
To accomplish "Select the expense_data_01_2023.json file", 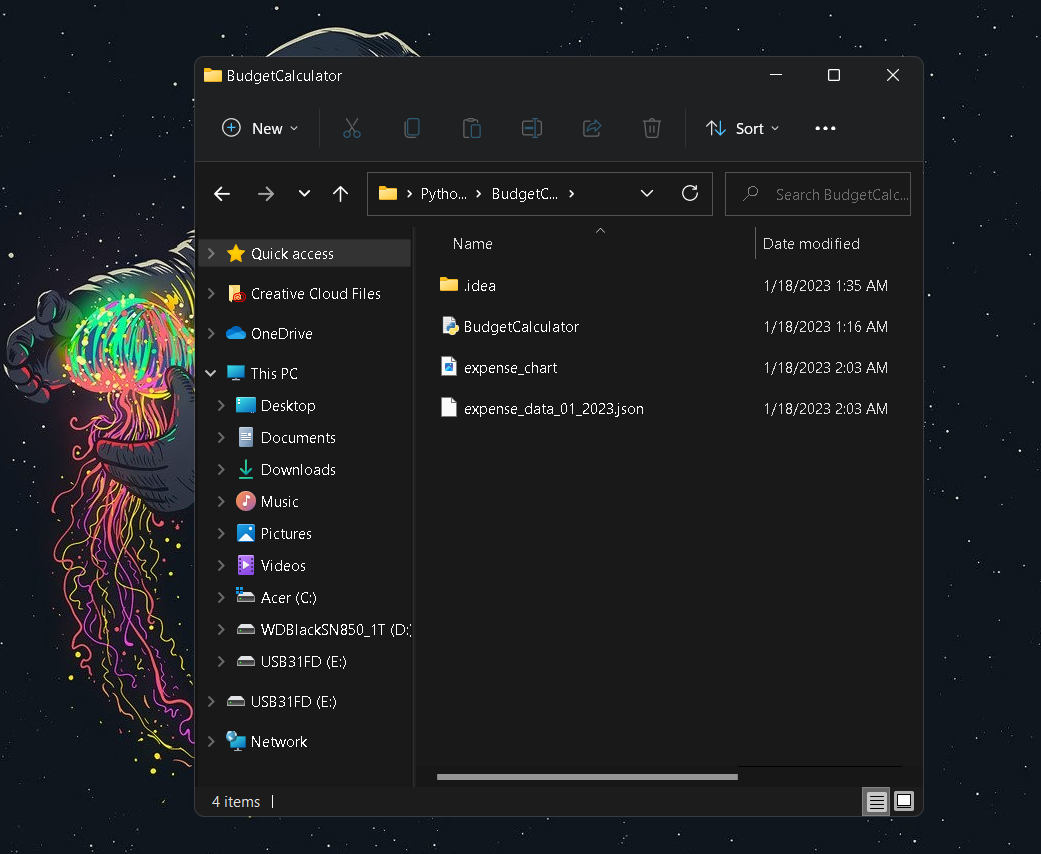I will tap(554, 408).
